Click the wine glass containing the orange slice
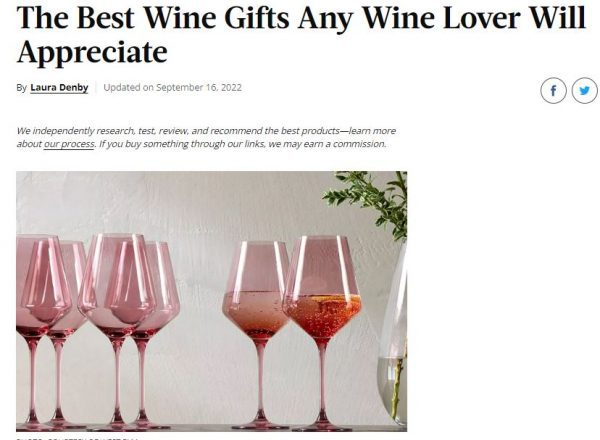 (322, 333)
